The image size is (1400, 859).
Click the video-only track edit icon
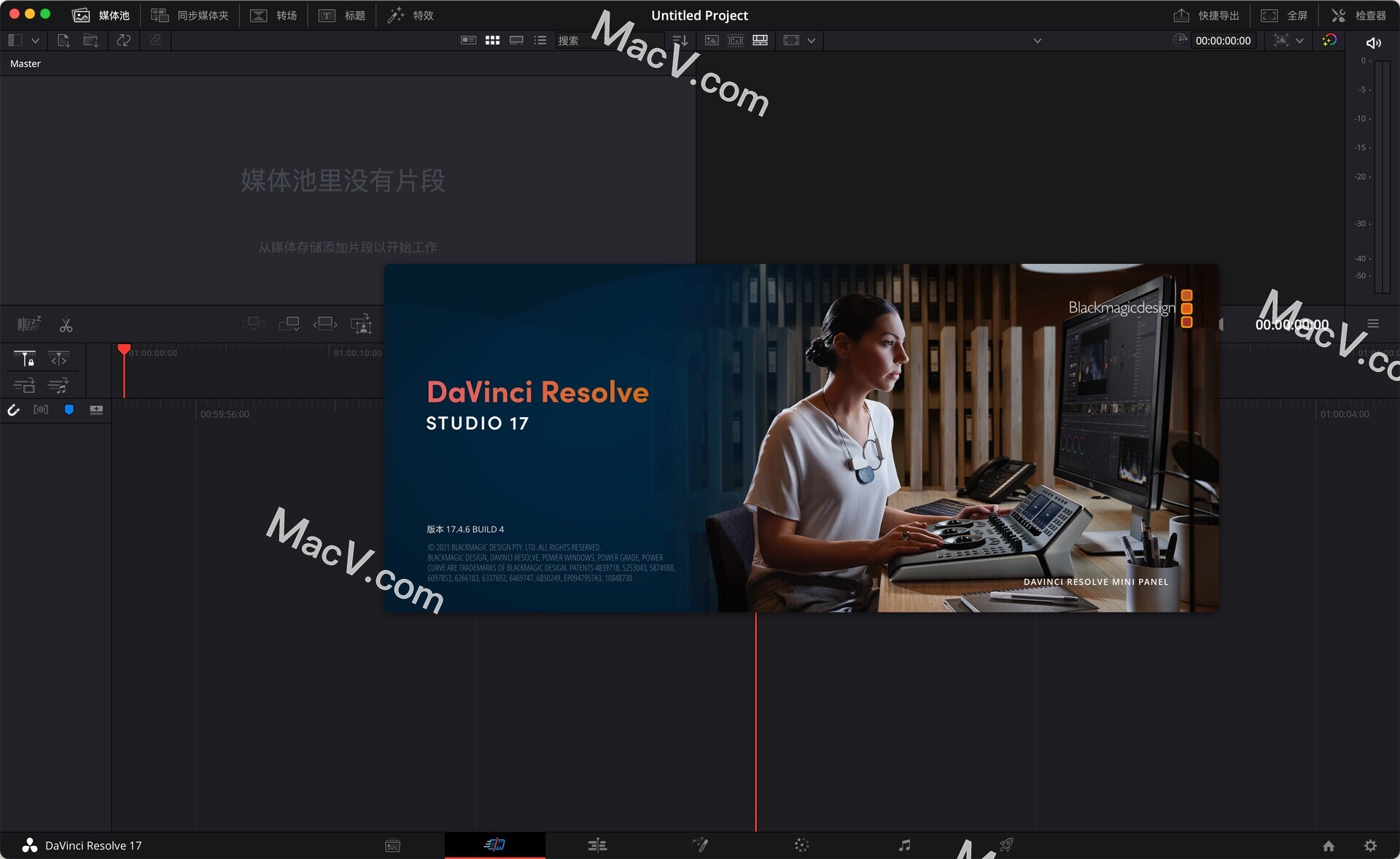click(24, 385)
